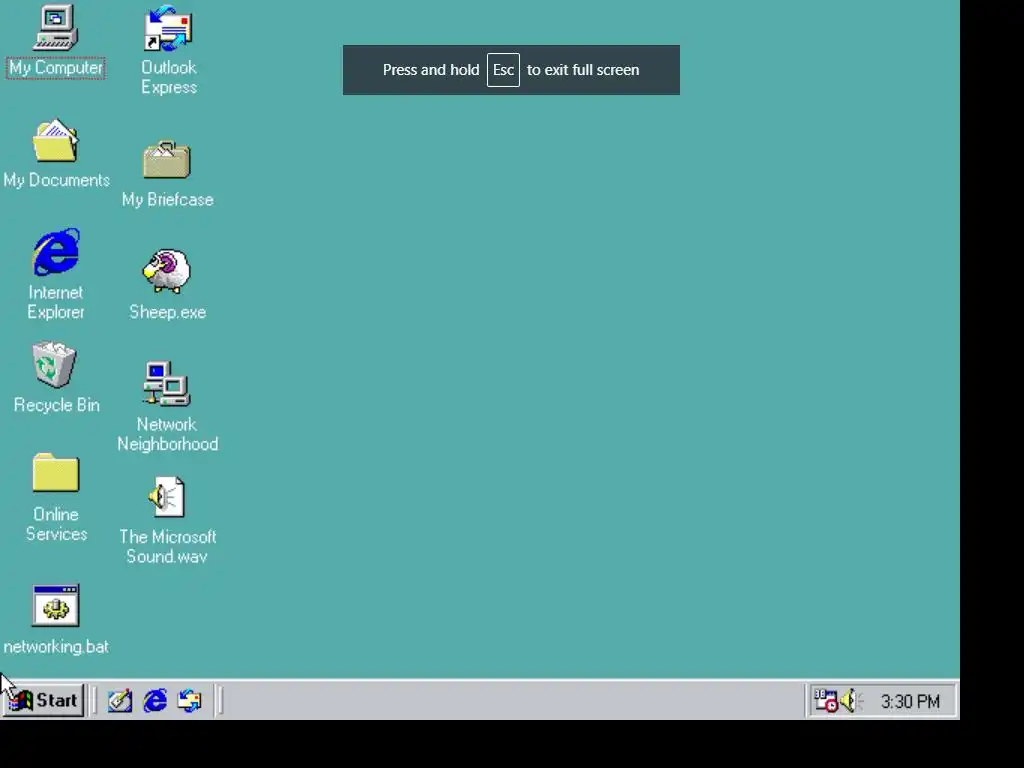This screenshot has height=768, width=1024.
Task: Select the Sheep.exe icon
Action: point(167,271)
